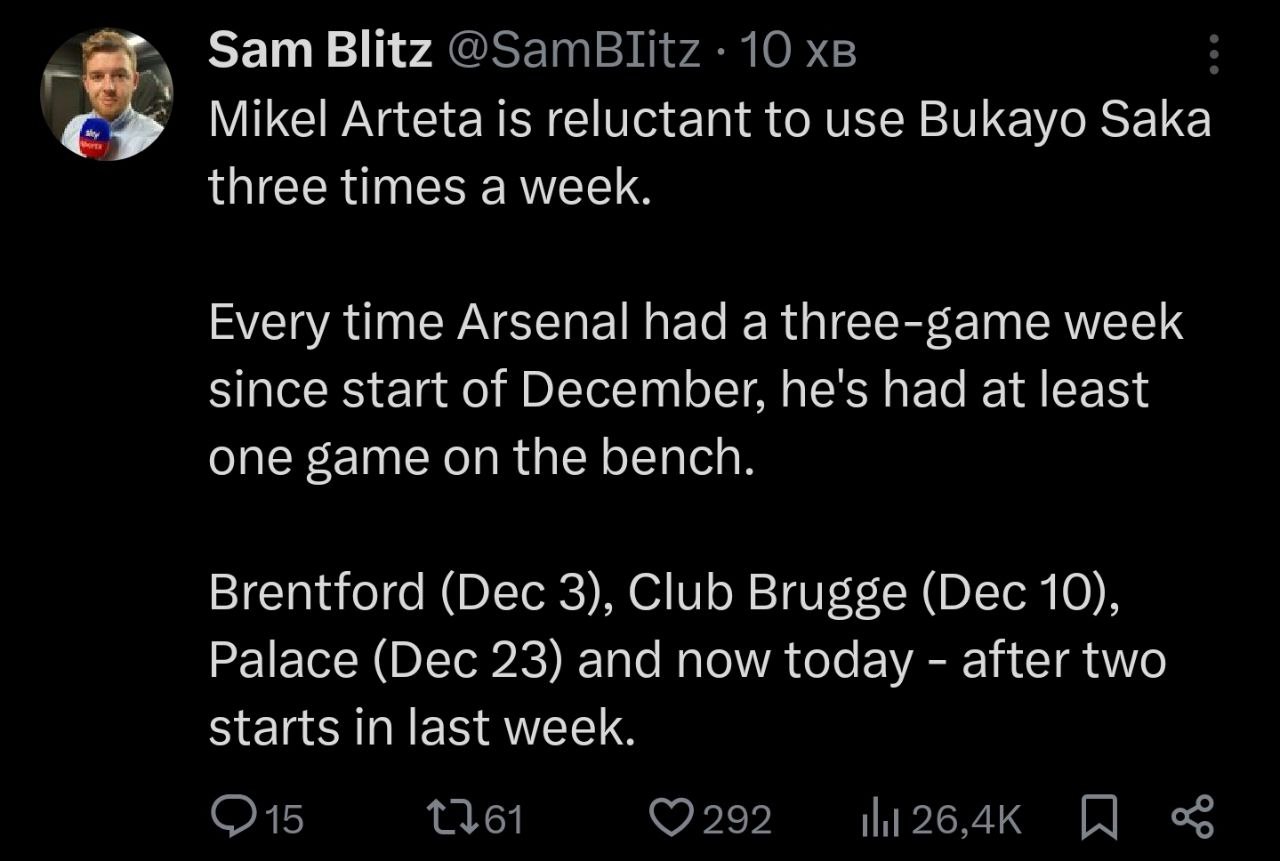Image resolution: width=1280 pixels, height=861 pixels.
Task: Click the "starts in last week" text
Action: [x=421, y=728]
